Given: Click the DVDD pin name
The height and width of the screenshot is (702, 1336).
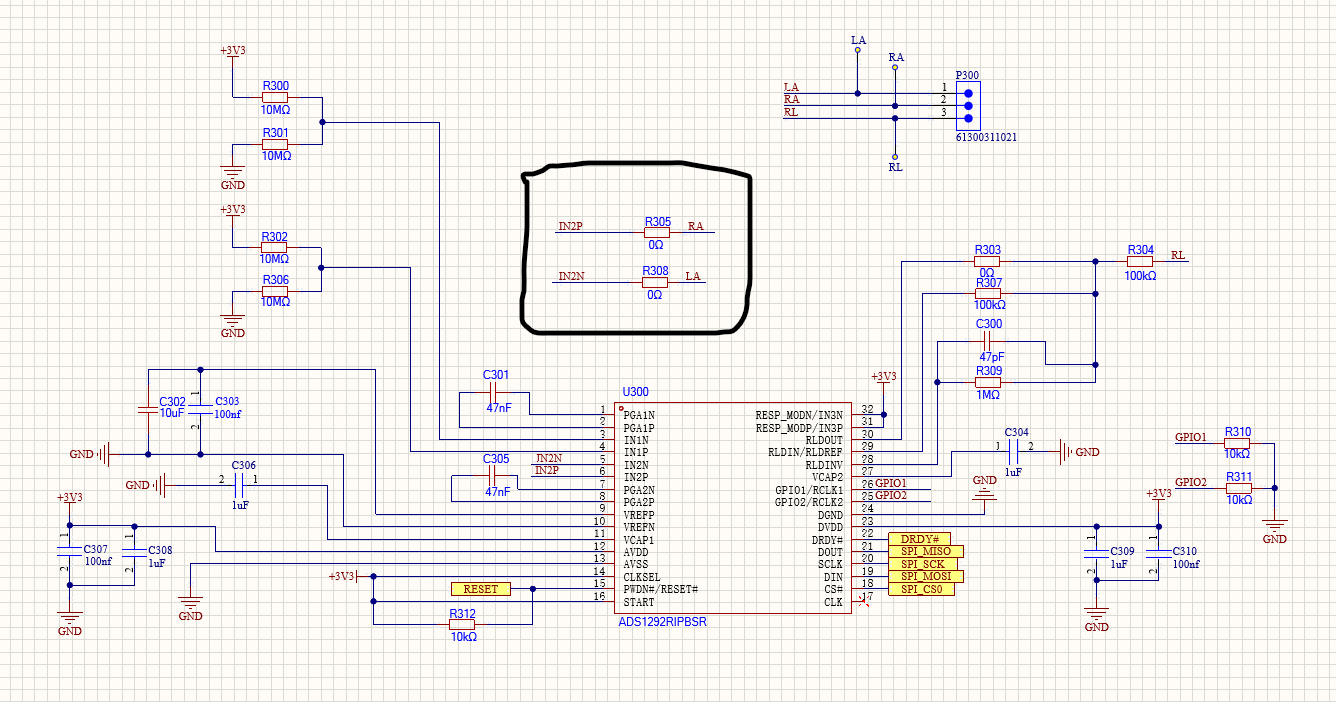Looking at the screenshot, I should click(831, 528).
